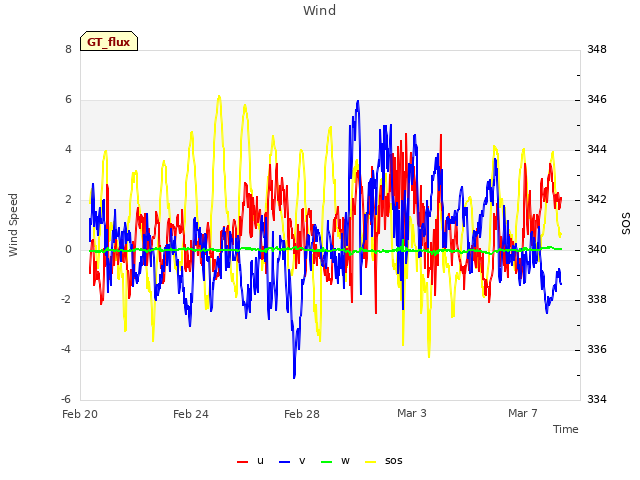Click the Feb 28 date tick label
The width and height of the screenshot is (640, 480).
pos(302,414)
